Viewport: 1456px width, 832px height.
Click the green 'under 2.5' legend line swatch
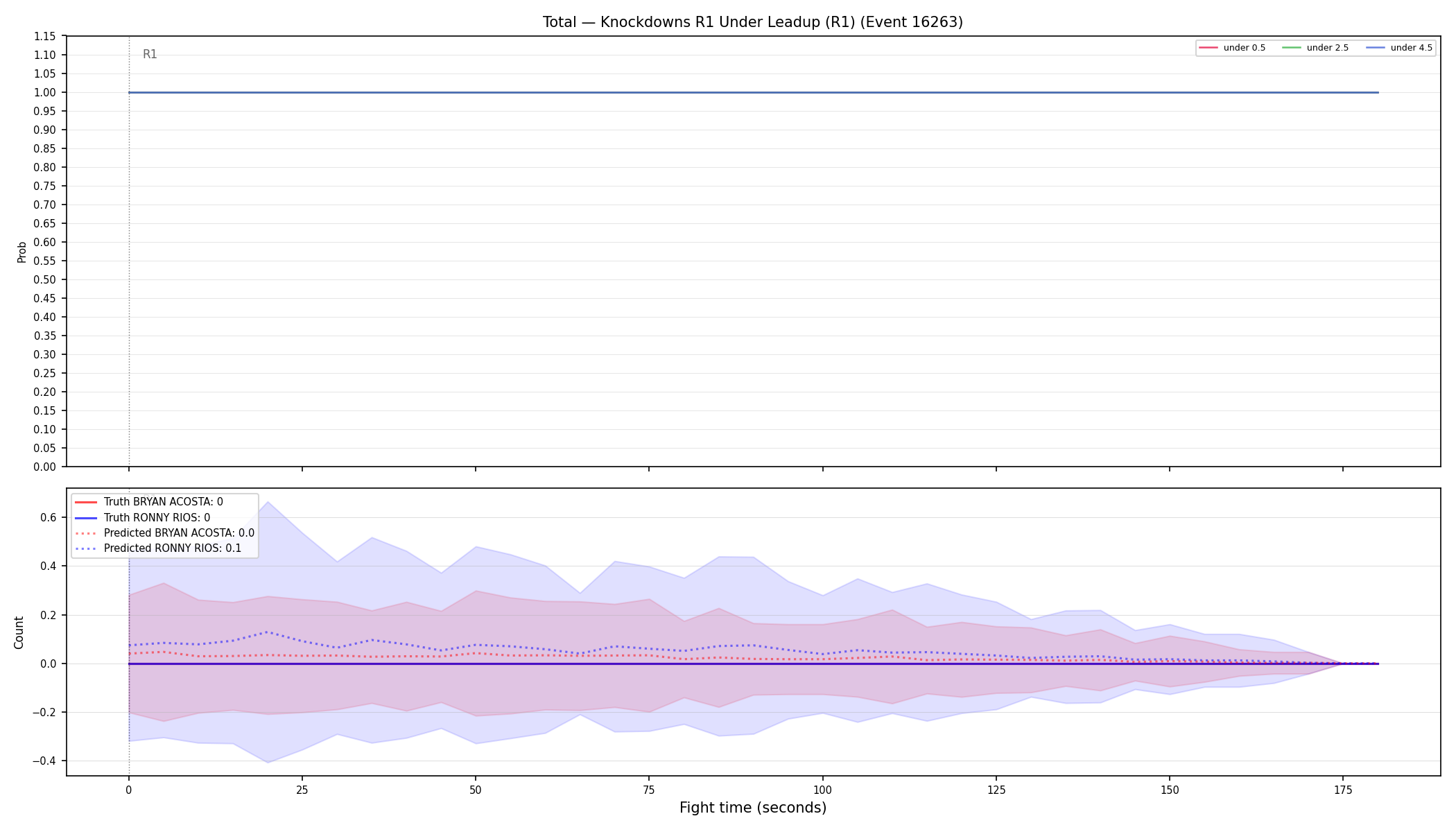[x=1292, y=48]
